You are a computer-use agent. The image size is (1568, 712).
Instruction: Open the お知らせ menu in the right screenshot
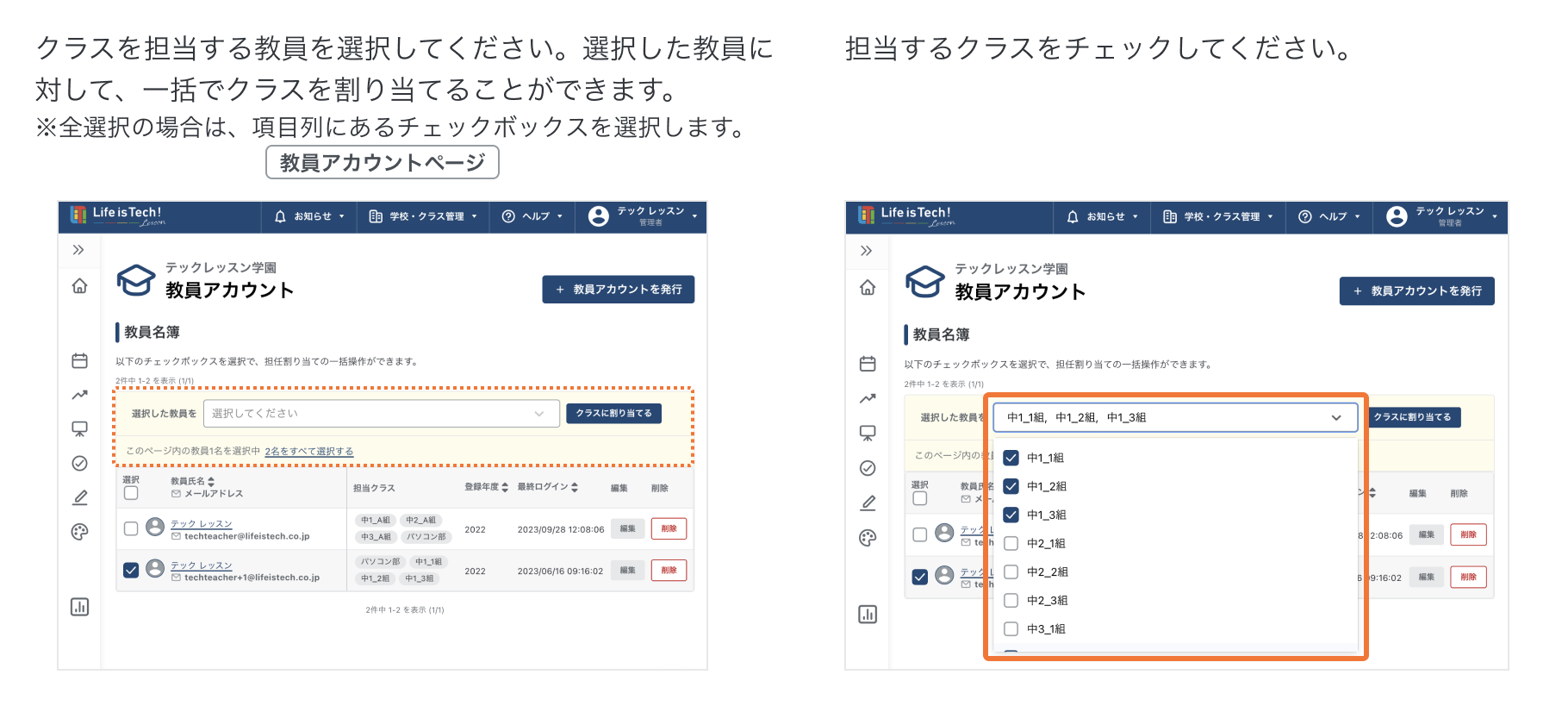(1103, 217)
